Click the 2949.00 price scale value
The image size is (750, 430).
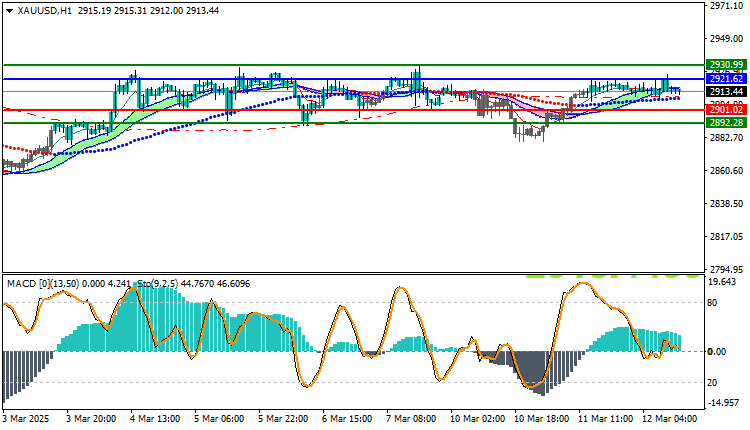tap(727, 38)
